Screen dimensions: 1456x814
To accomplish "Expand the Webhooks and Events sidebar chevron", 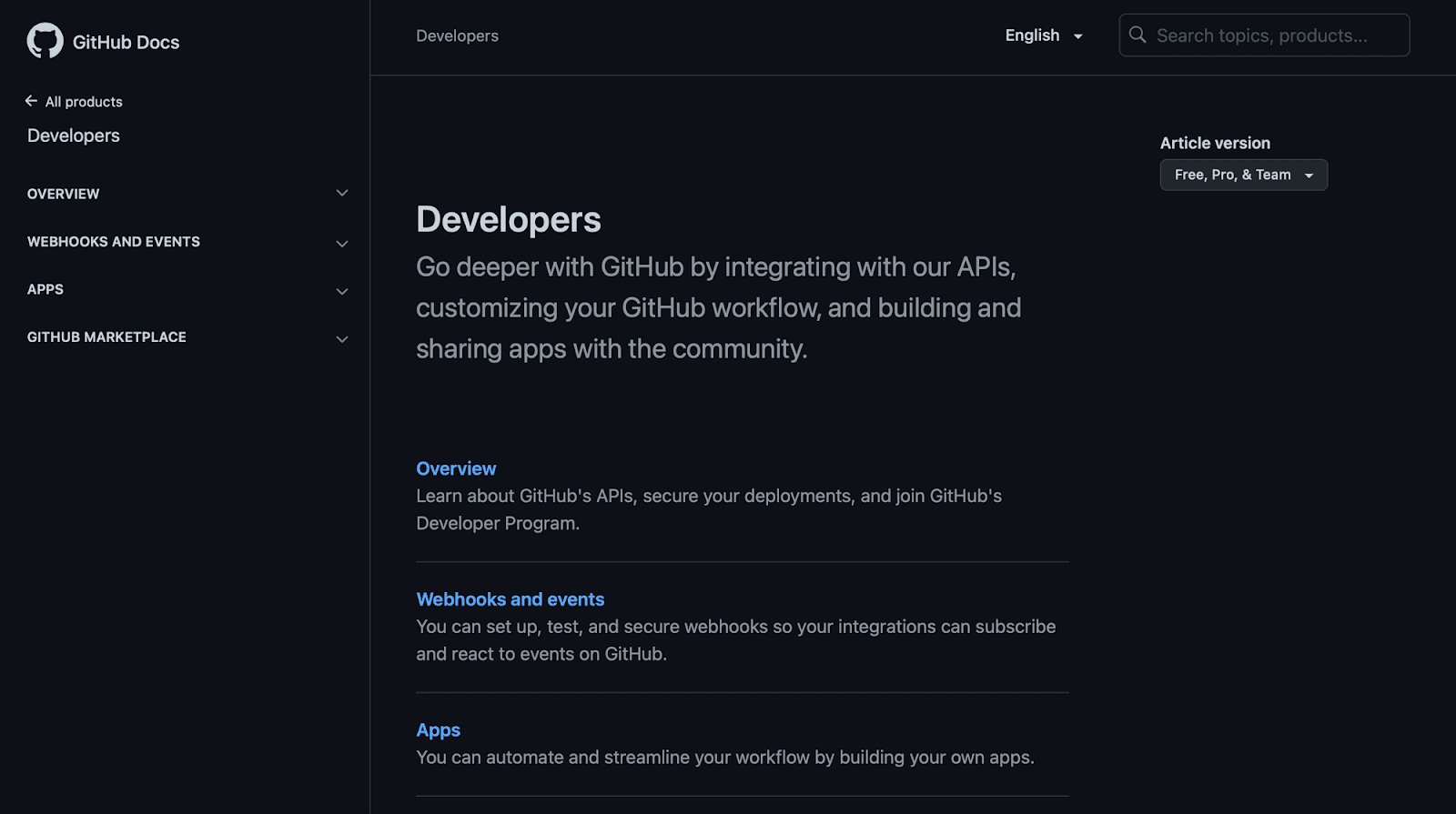I will click(342, 244).
